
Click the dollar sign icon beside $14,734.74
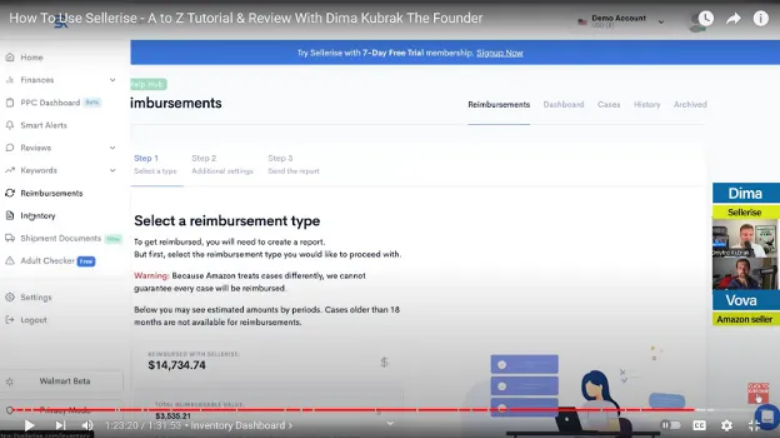click(384, 362)
